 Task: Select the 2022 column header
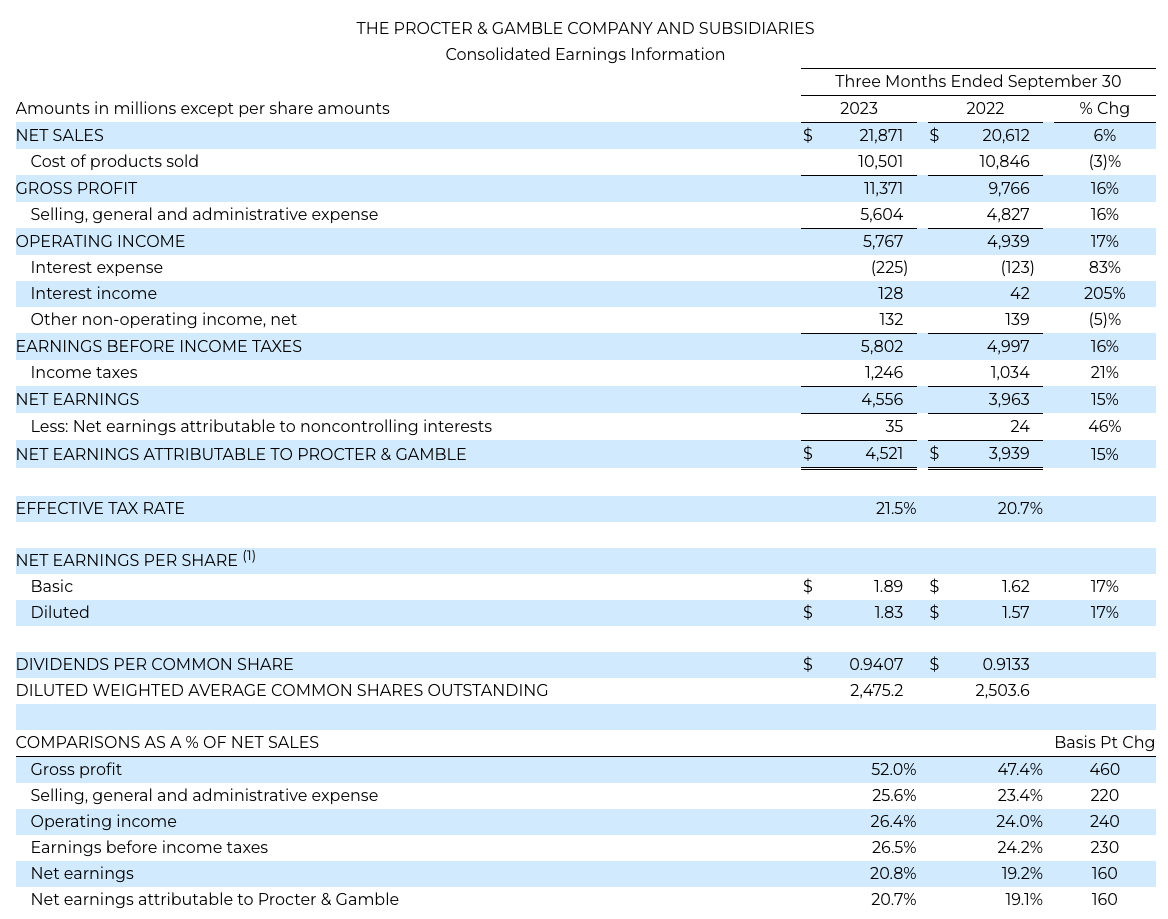tap(984, 108)
